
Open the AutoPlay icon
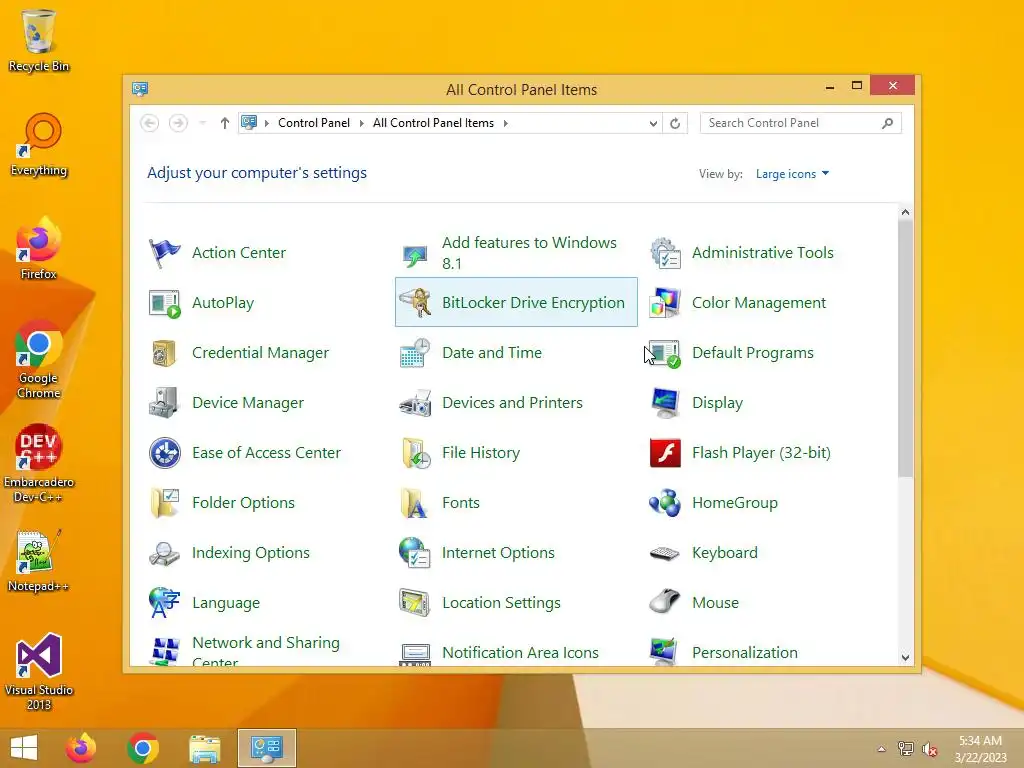tap(165, 303)
